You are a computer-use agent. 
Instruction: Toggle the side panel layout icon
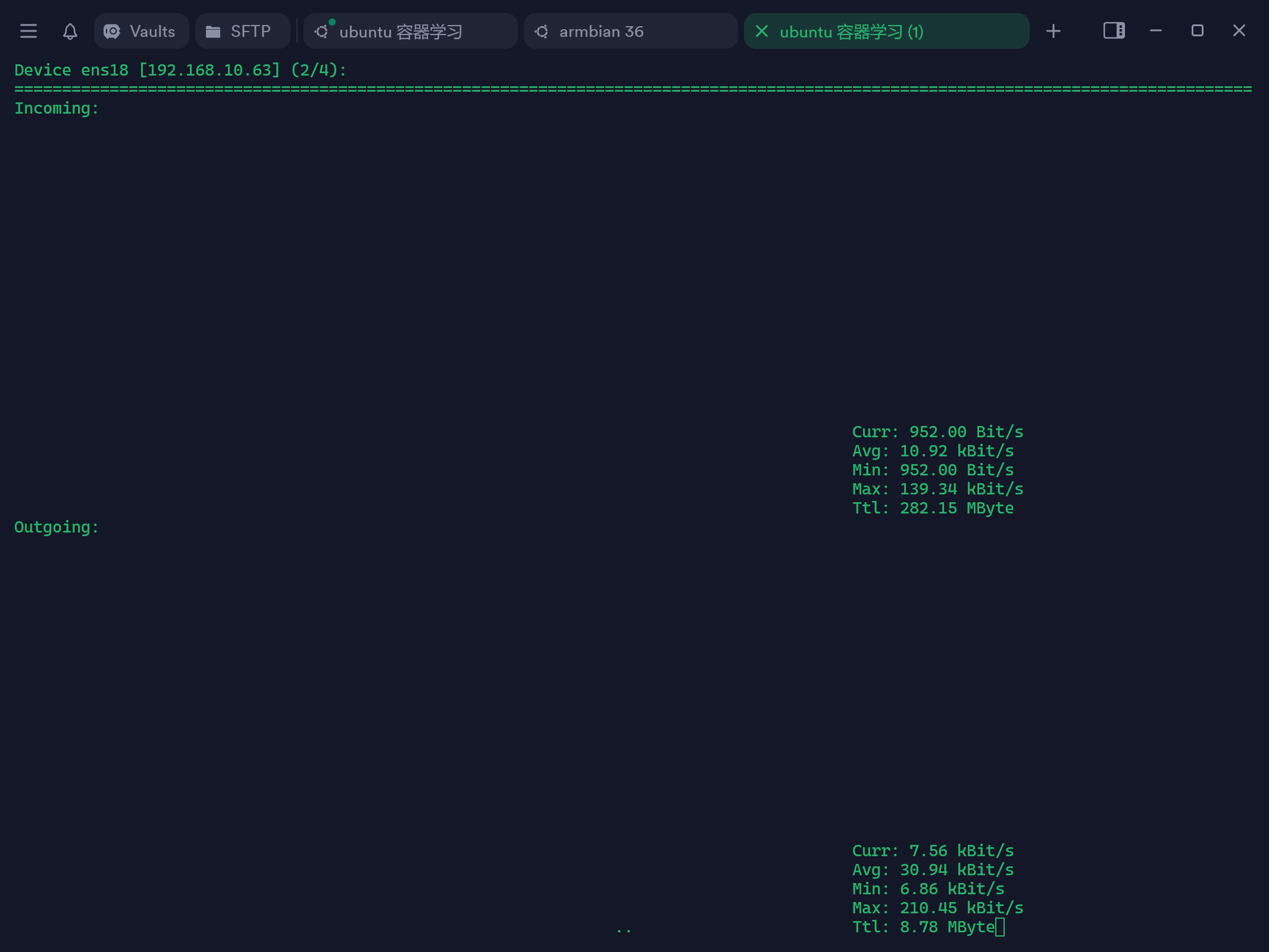point(1114,31)
